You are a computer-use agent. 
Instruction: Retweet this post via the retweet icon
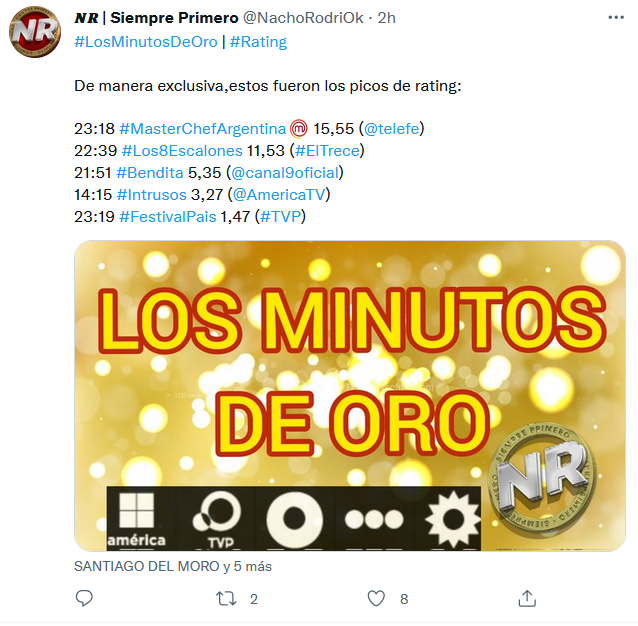[x=226, y=599]
